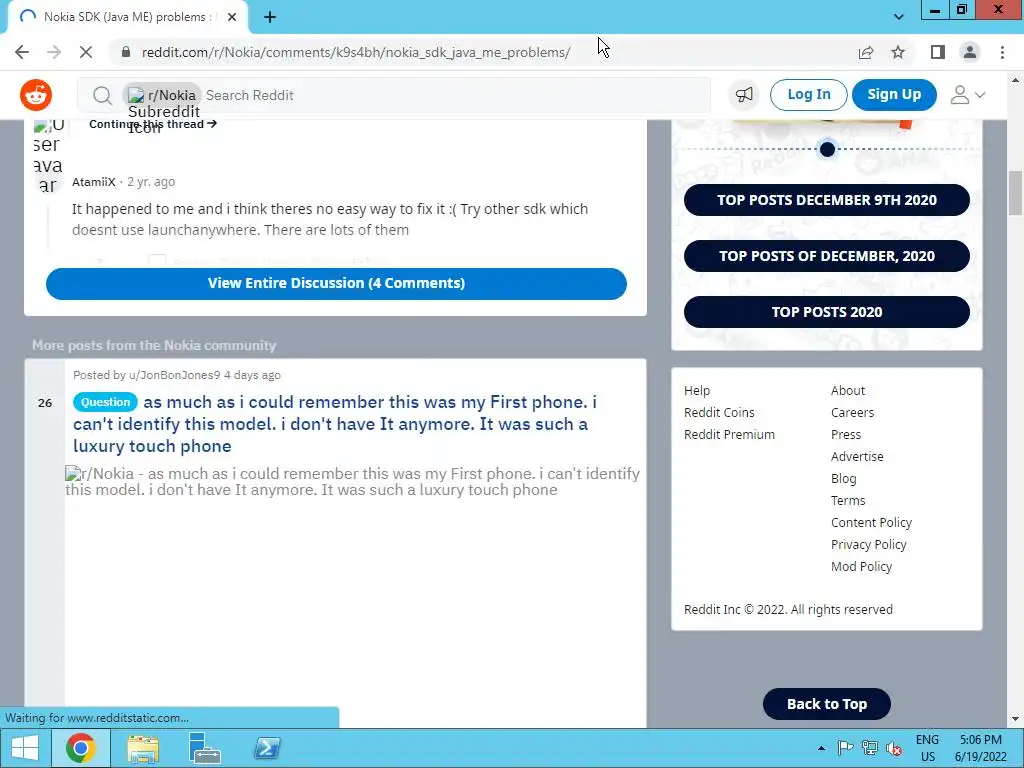Open Reddit Coins link

click(x=719, y=413)
